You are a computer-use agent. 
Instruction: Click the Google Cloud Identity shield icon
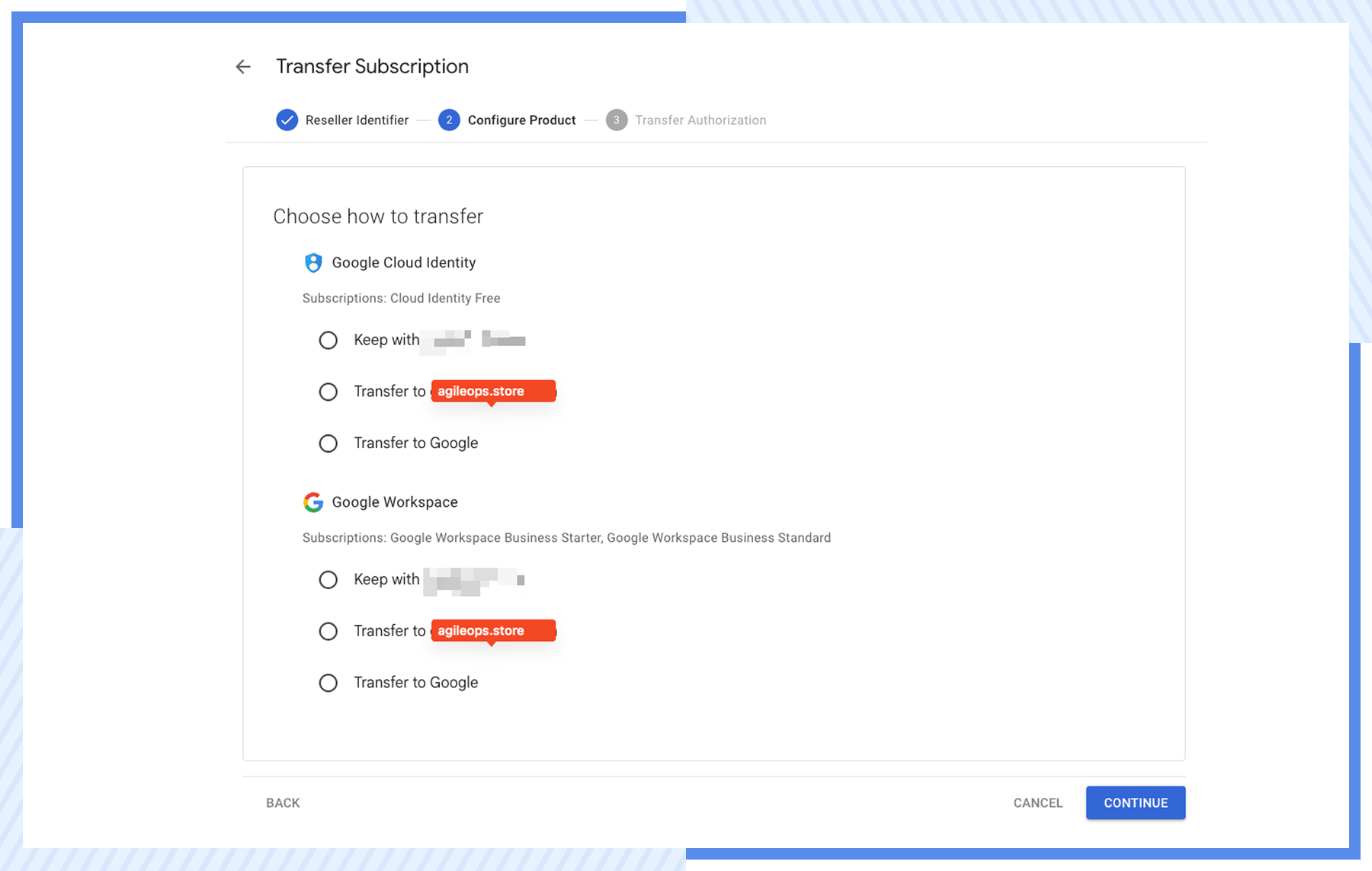(x=313, y=263)
